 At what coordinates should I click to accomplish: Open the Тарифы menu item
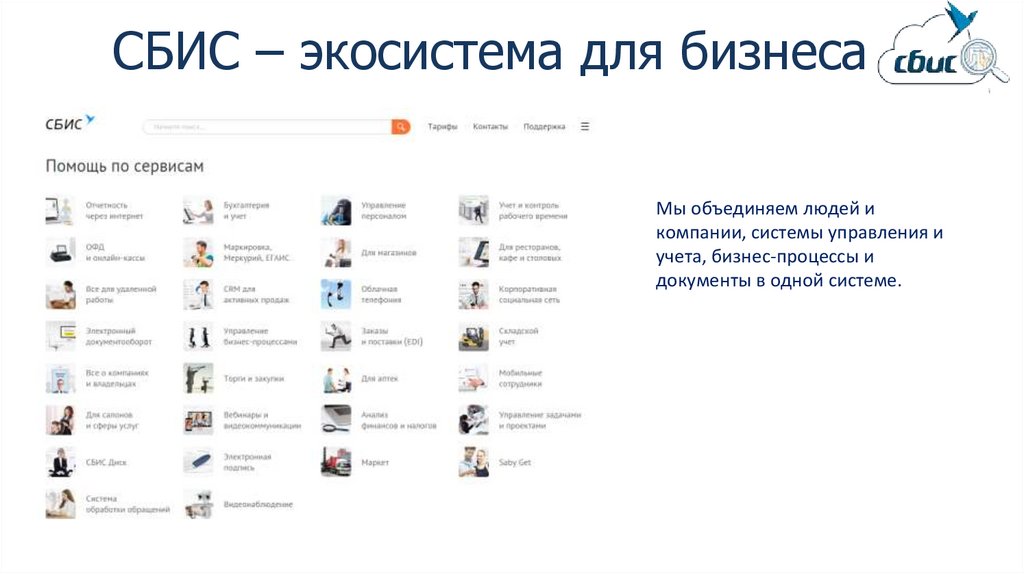coord(442,127)
